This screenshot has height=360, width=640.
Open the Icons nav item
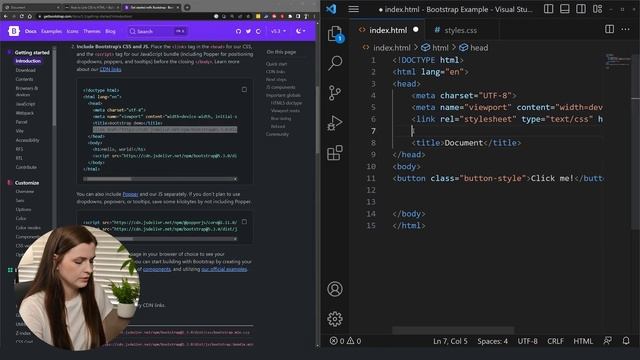(72, 31)
